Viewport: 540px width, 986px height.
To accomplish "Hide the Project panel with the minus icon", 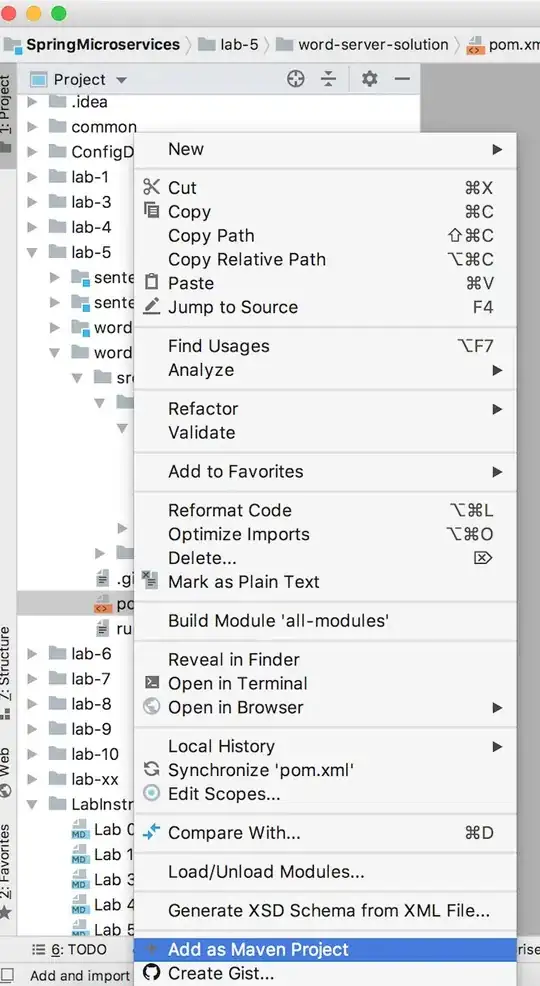I will pyautogui.click(x=402, y=79).
